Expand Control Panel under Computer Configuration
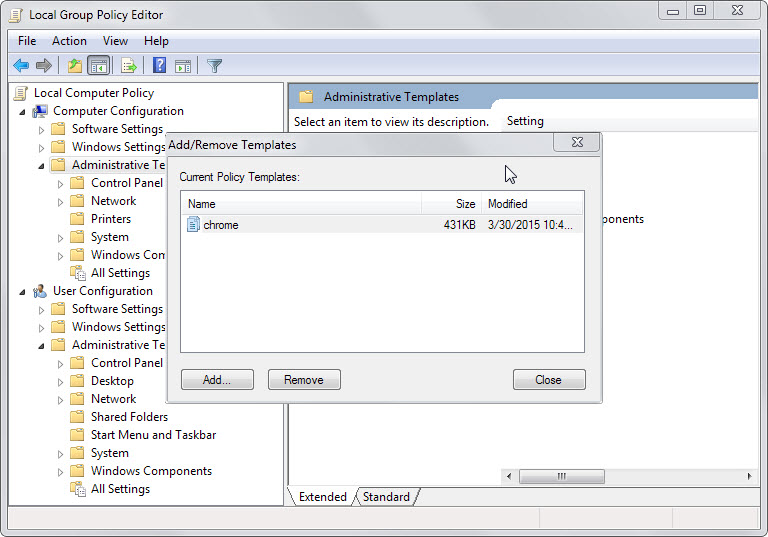The height and width of the screenshot is (537, 768). [61, 184]
